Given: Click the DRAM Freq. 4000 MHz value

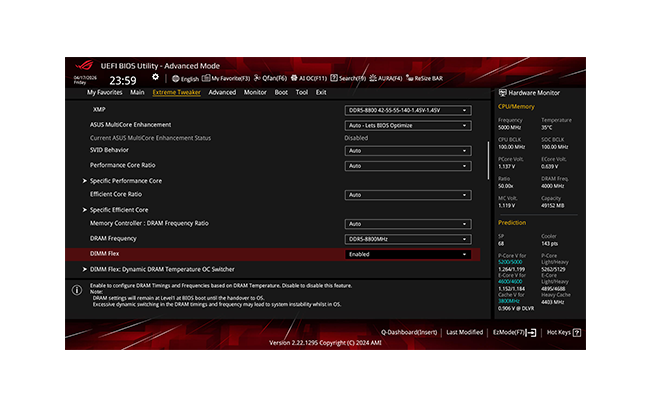Looking at the screenshot, I should pyautogui.click(x=553, y=186).
